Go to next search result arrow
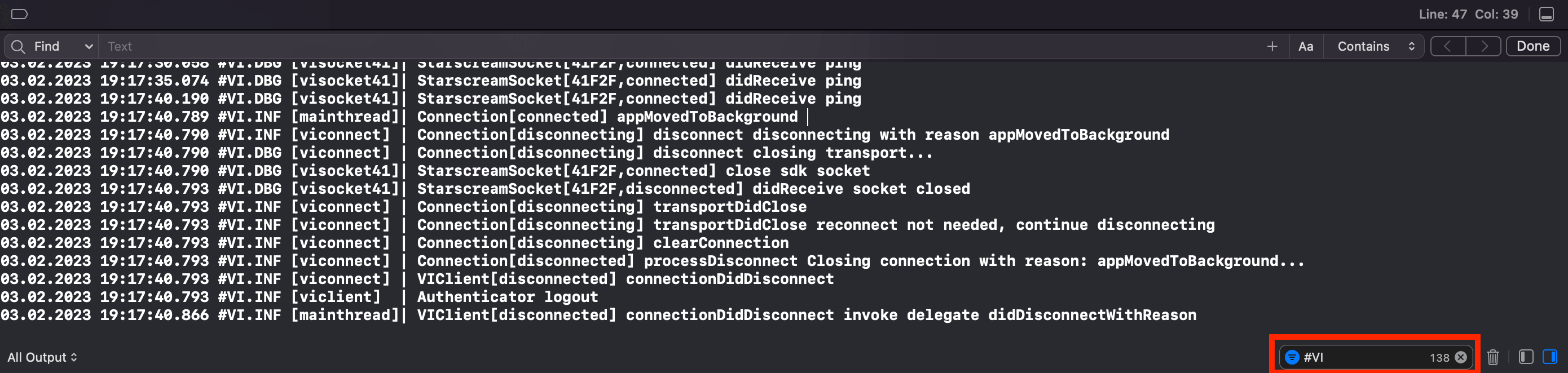 pyautogui.click(x=1484, y=46)
